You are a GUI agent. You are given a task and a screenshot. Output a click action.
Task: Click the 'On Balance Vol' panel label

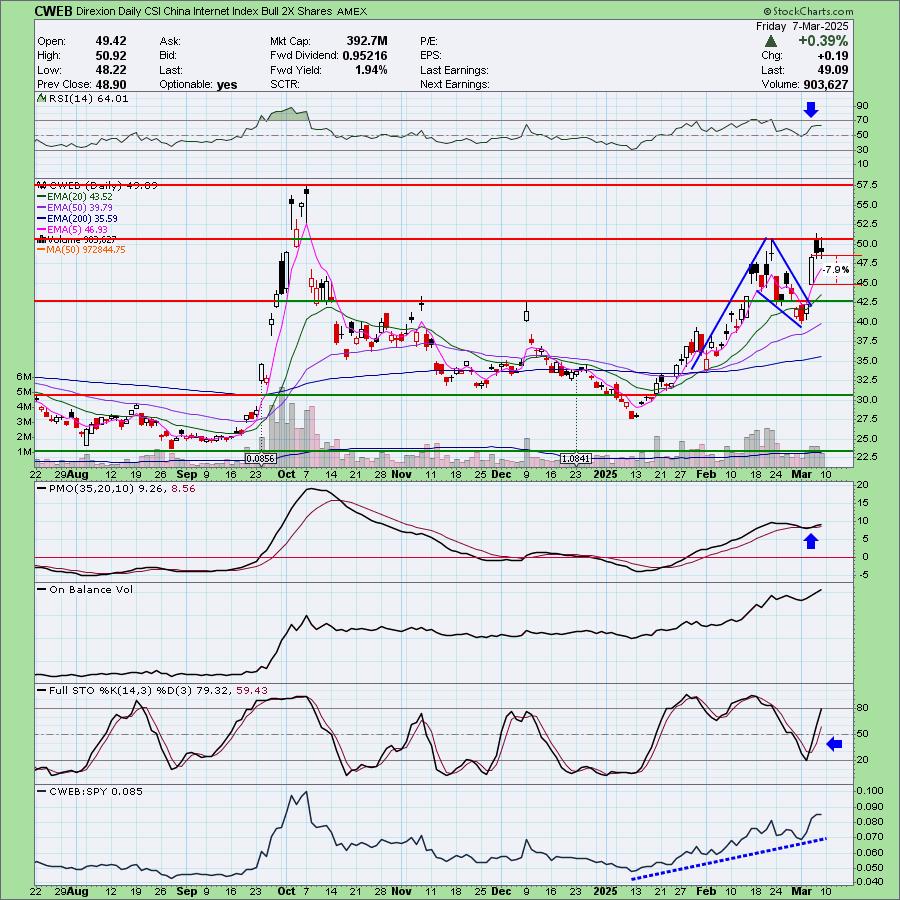click(x=91, y=589)
